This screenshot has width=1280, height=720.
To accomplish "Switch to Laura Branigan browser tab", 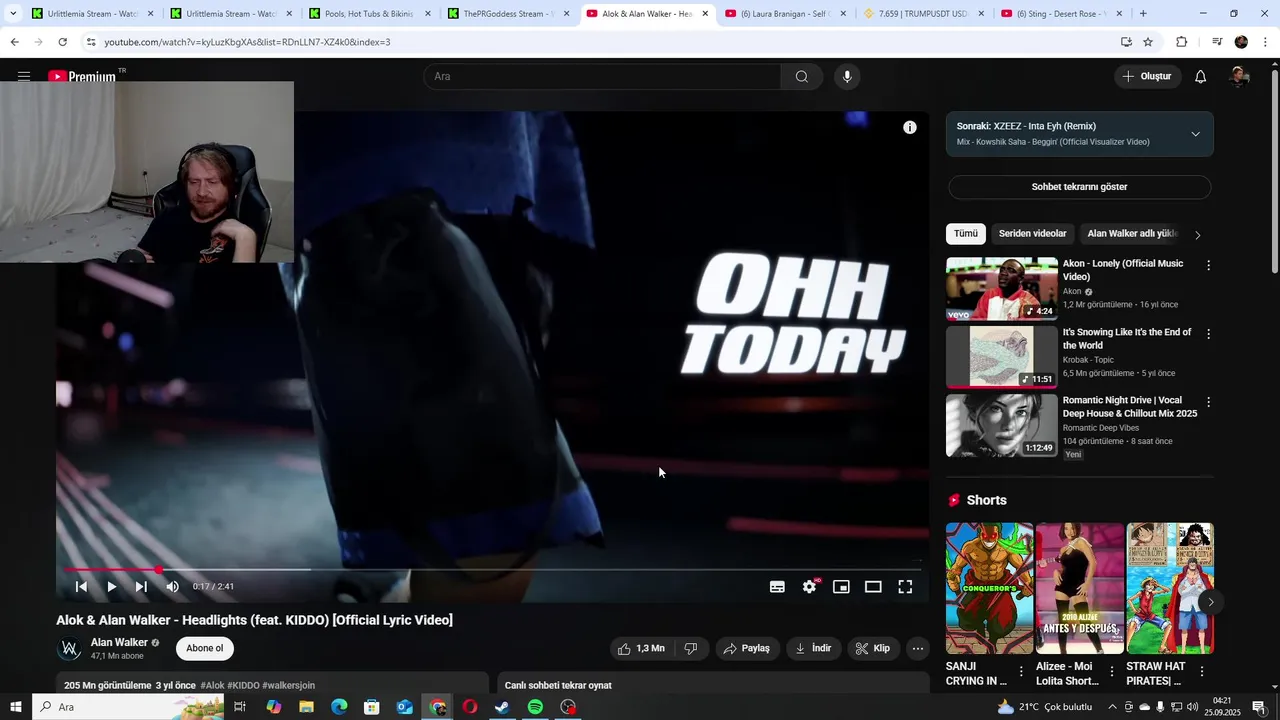I will point(787,14).
